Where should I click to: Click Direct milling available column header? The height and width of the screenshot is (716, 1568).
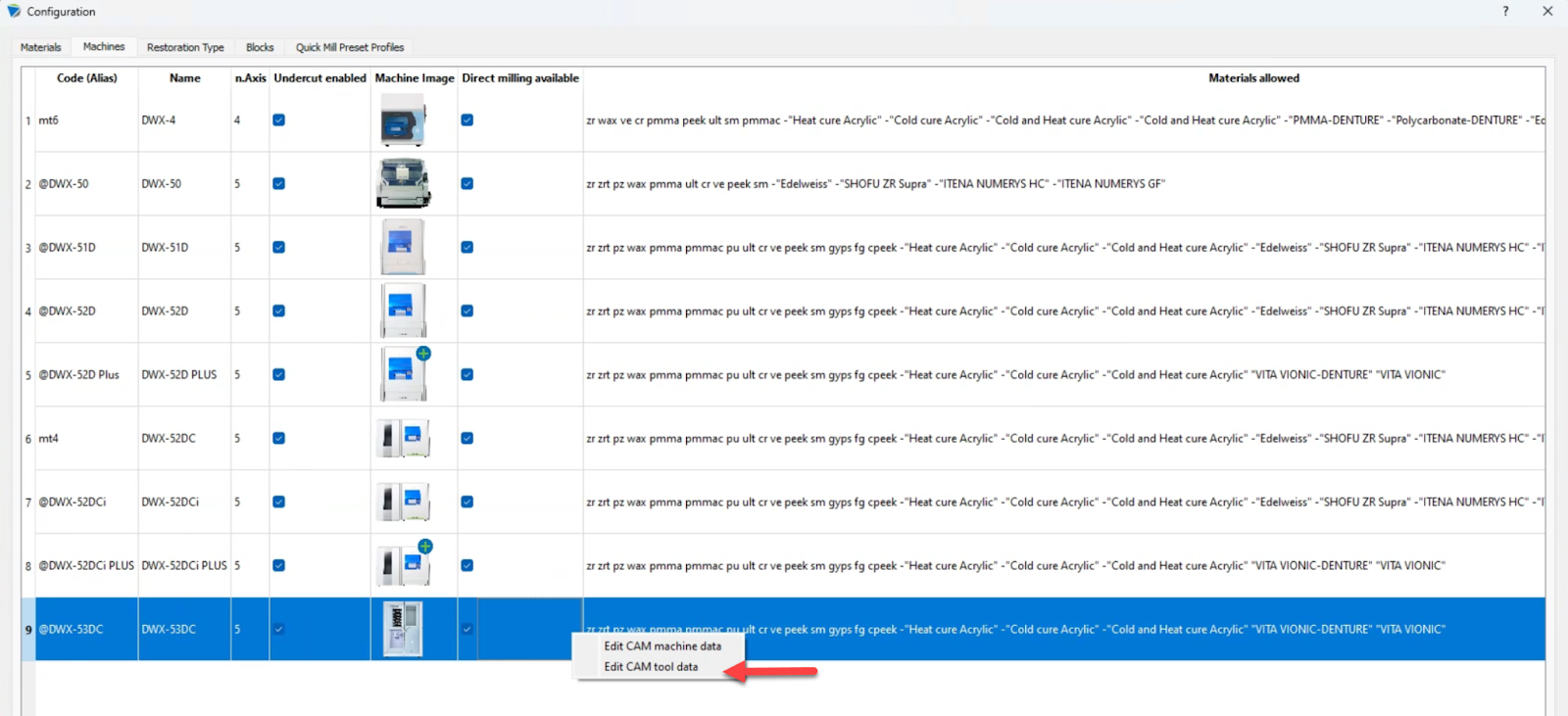click(x=520, y=78)
